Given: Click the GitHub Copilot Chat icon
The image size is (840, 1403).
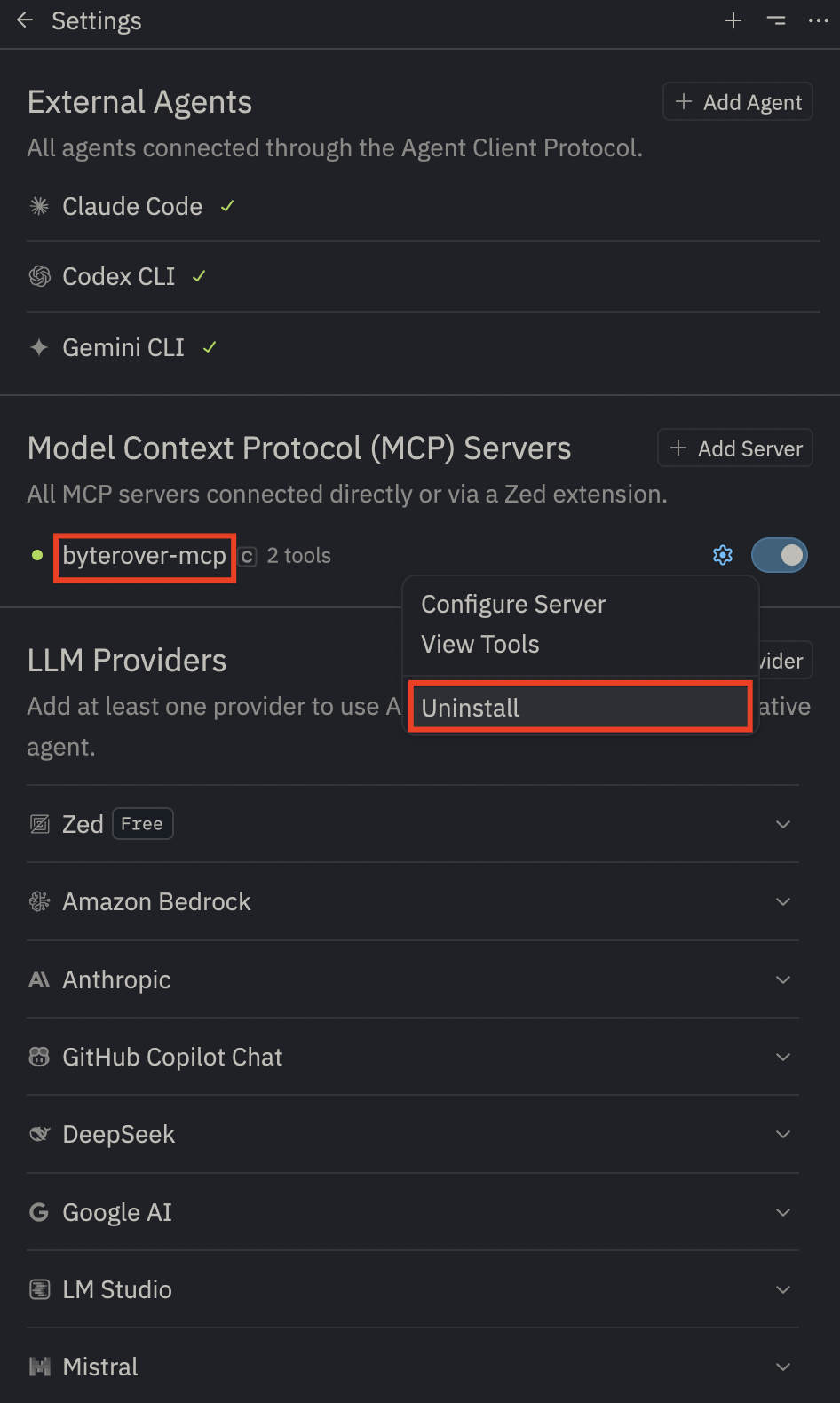Looking at the screenshot, I should pos(39,1057).
